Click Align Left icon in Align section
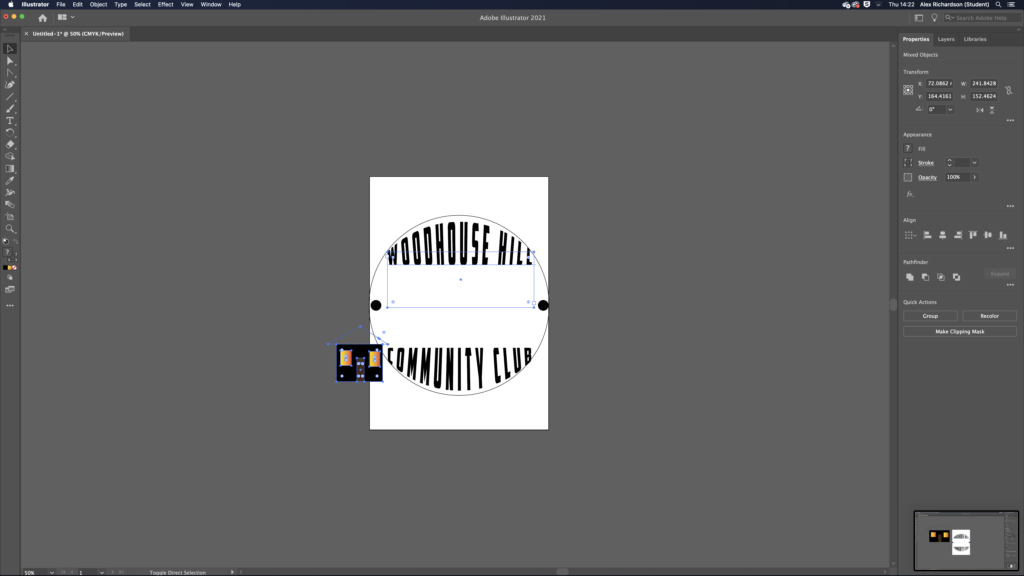1024x576 pixels. tap(927, 235)
